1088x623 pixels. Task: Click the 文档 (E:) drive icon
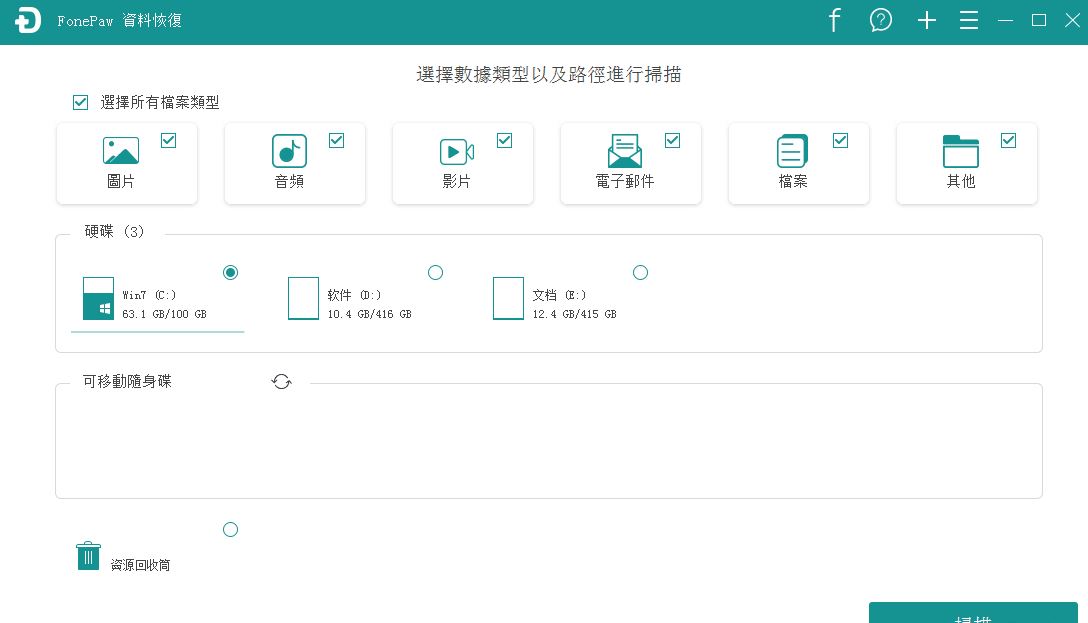point(508,298)
